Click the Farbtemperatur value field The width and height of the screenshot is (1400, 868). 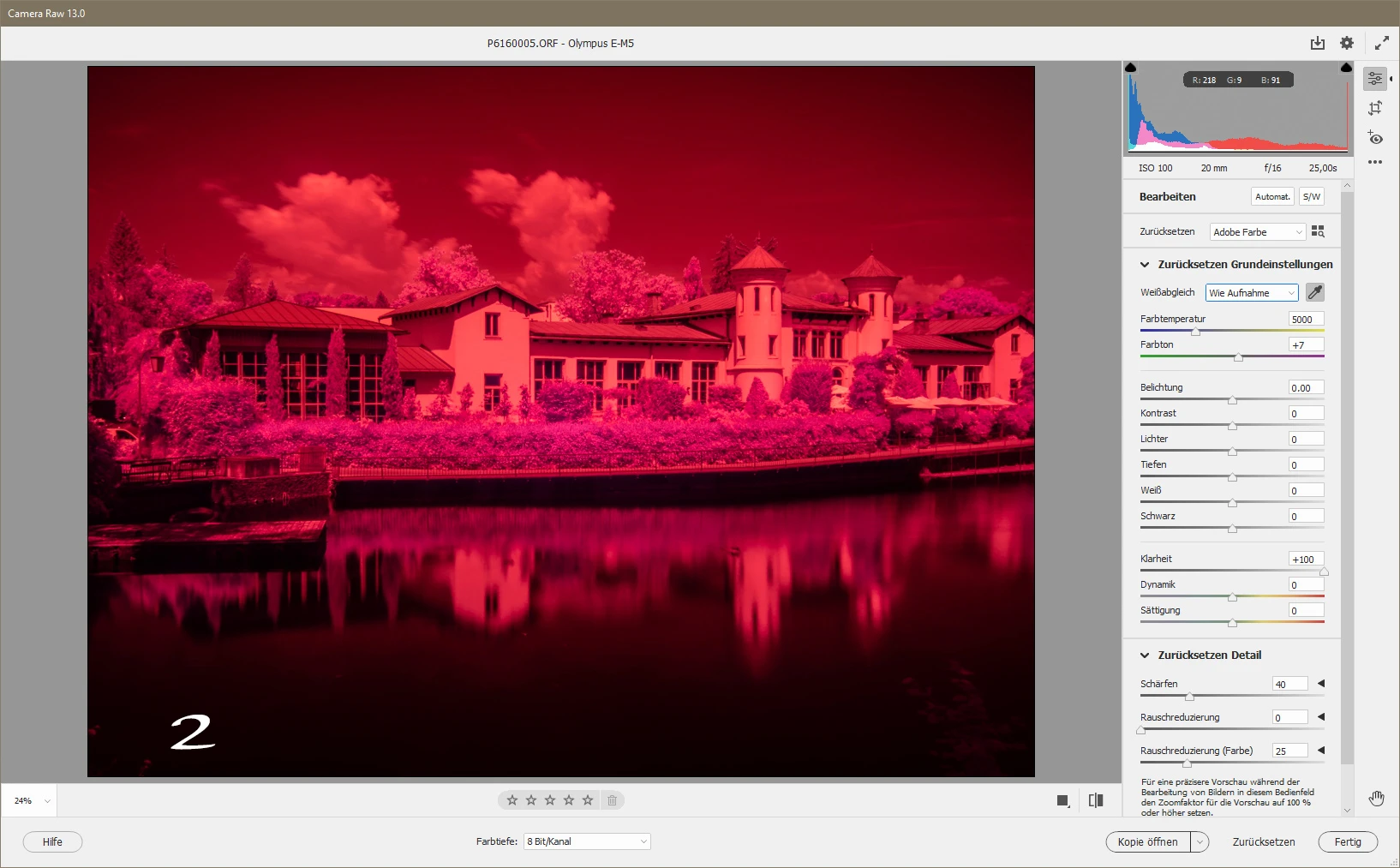pyautogui.click(x=1306, y=319)
